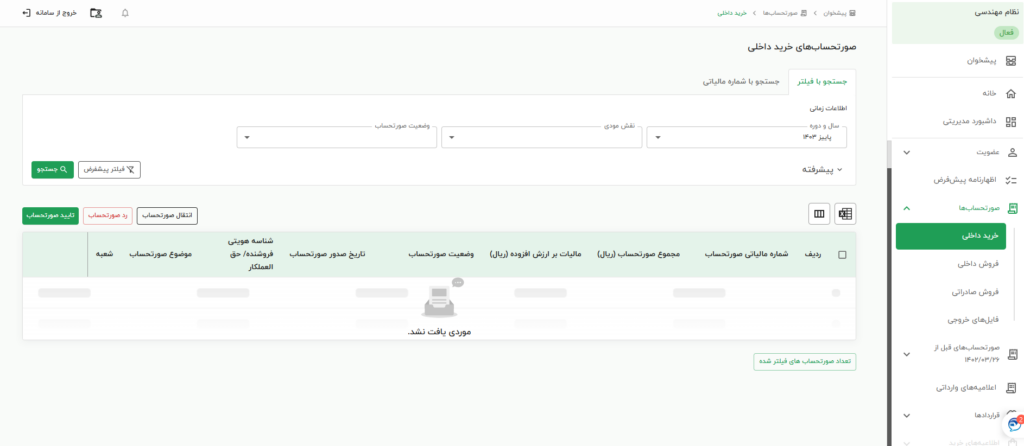The height and width of the screenshot is (446, 1024).
Task: Click the green جستجو search button
Action: tap(52, 170)
